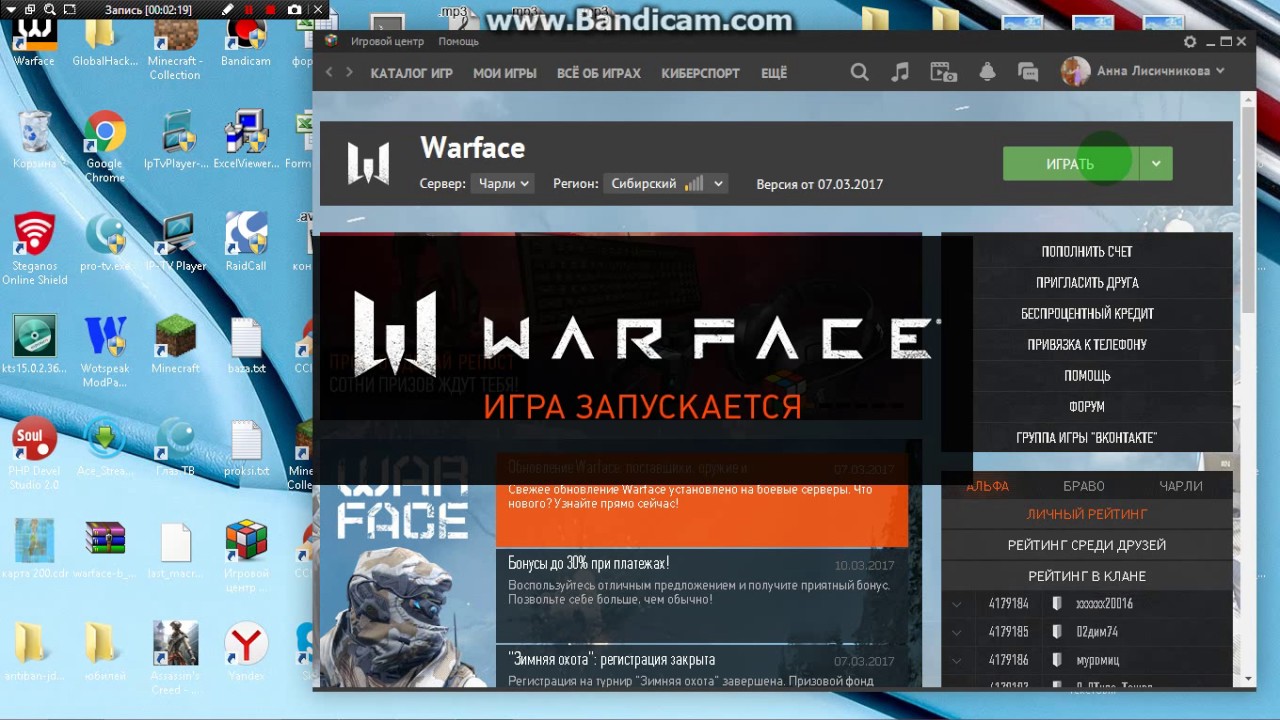
Task: Open the chat messages icon
Action: (x=1027, y=72)
